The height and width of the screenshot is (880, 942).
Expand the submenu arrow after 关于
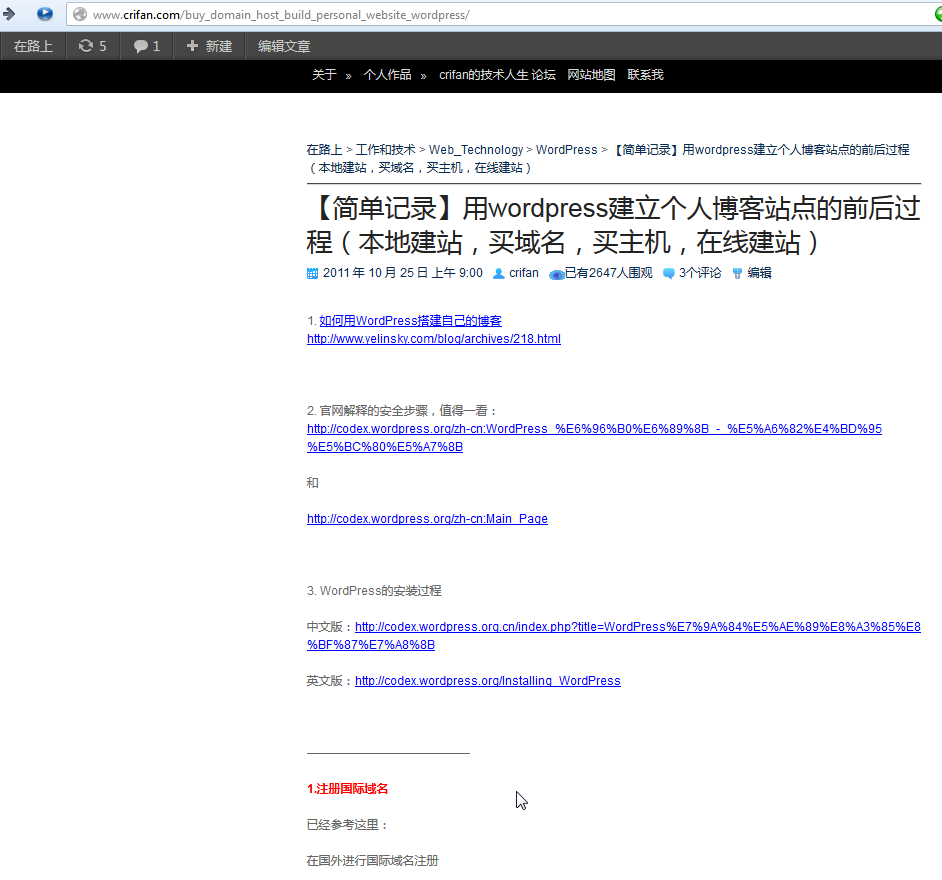348,76
